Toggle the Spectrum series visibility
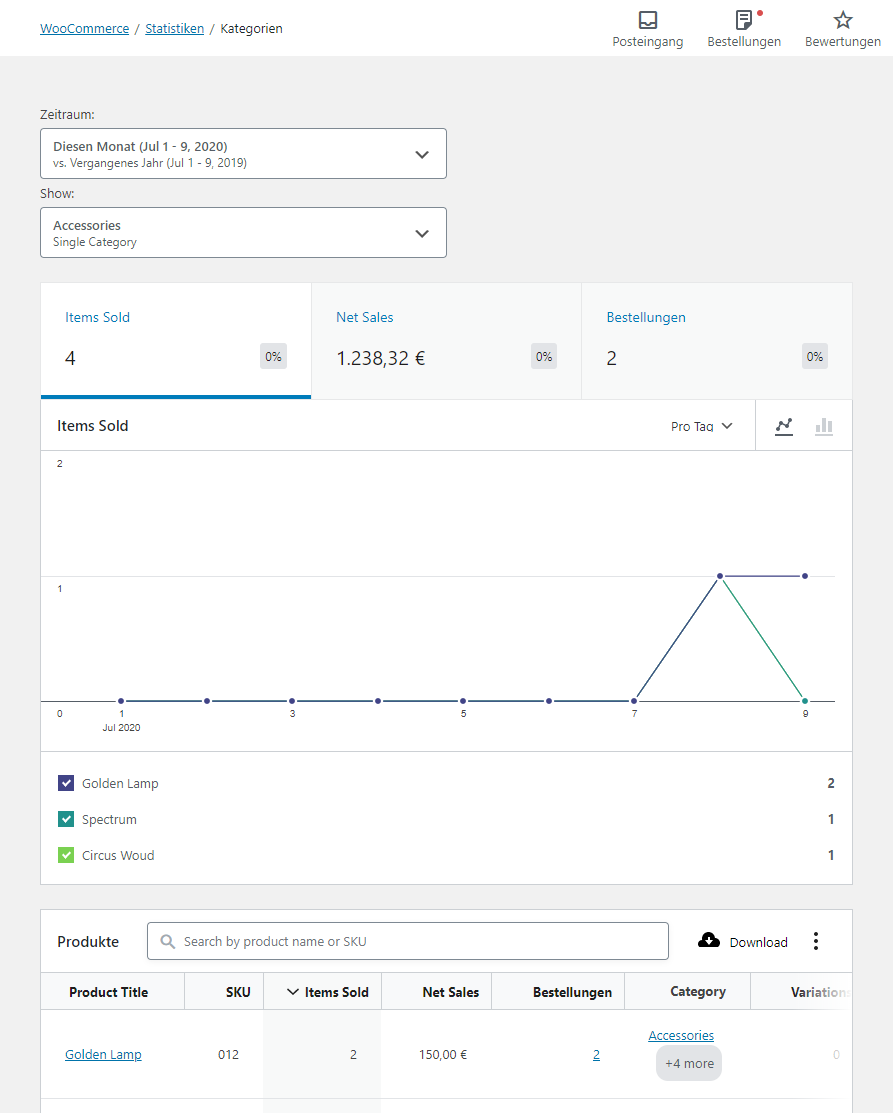This screenshot has width=893, height=1113. [x=65, y=819]
